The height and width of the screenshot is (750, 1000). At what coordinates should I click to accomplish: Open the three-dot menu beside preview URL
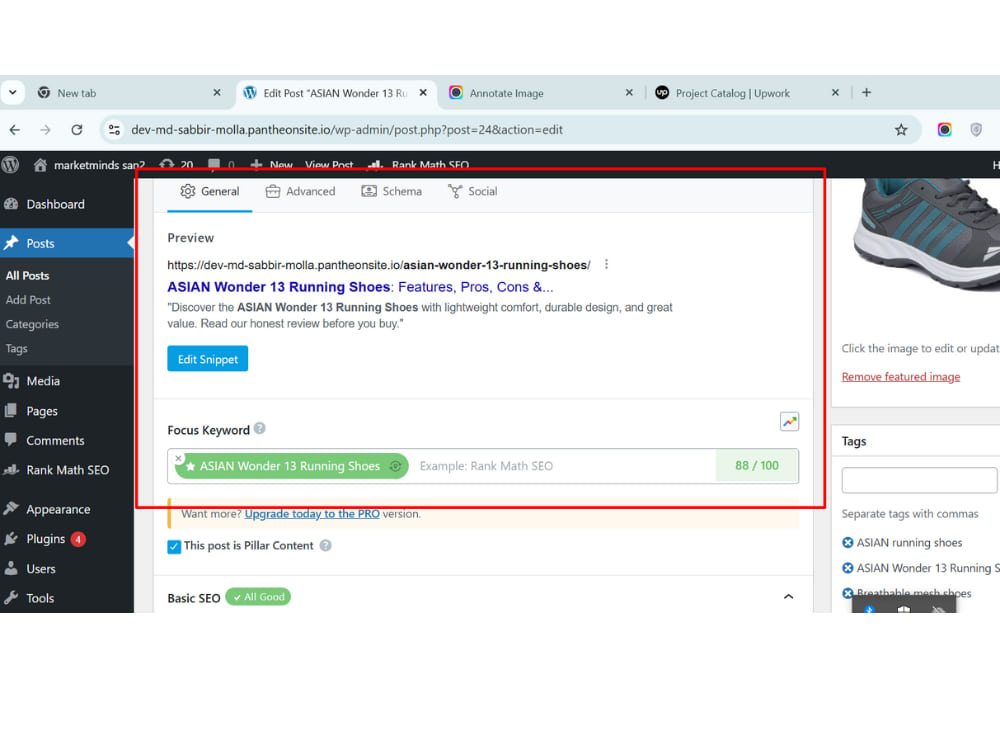click(x=607, y=264)
